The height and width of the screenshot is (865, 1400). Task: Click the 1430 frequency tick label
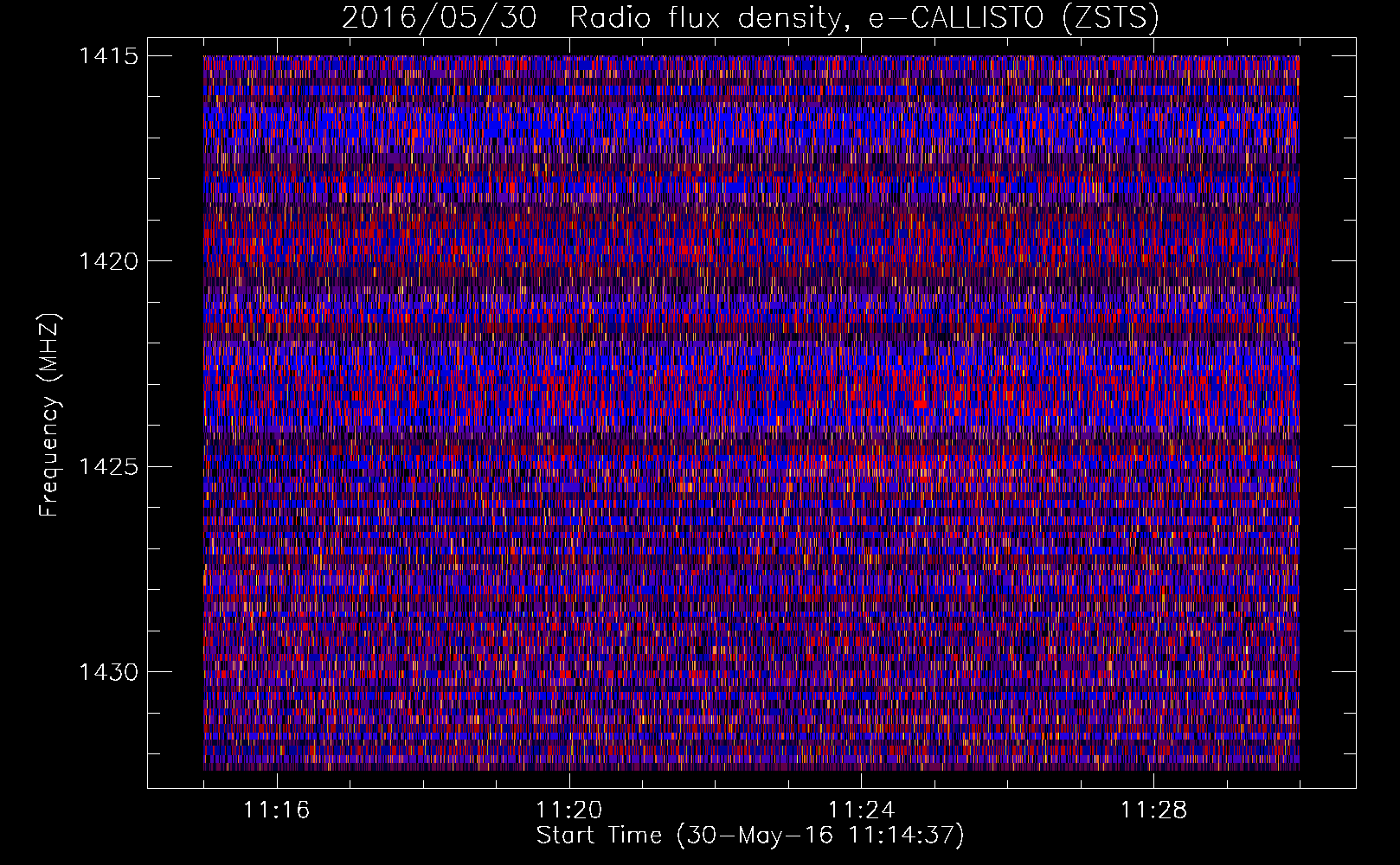coord(108,672)
